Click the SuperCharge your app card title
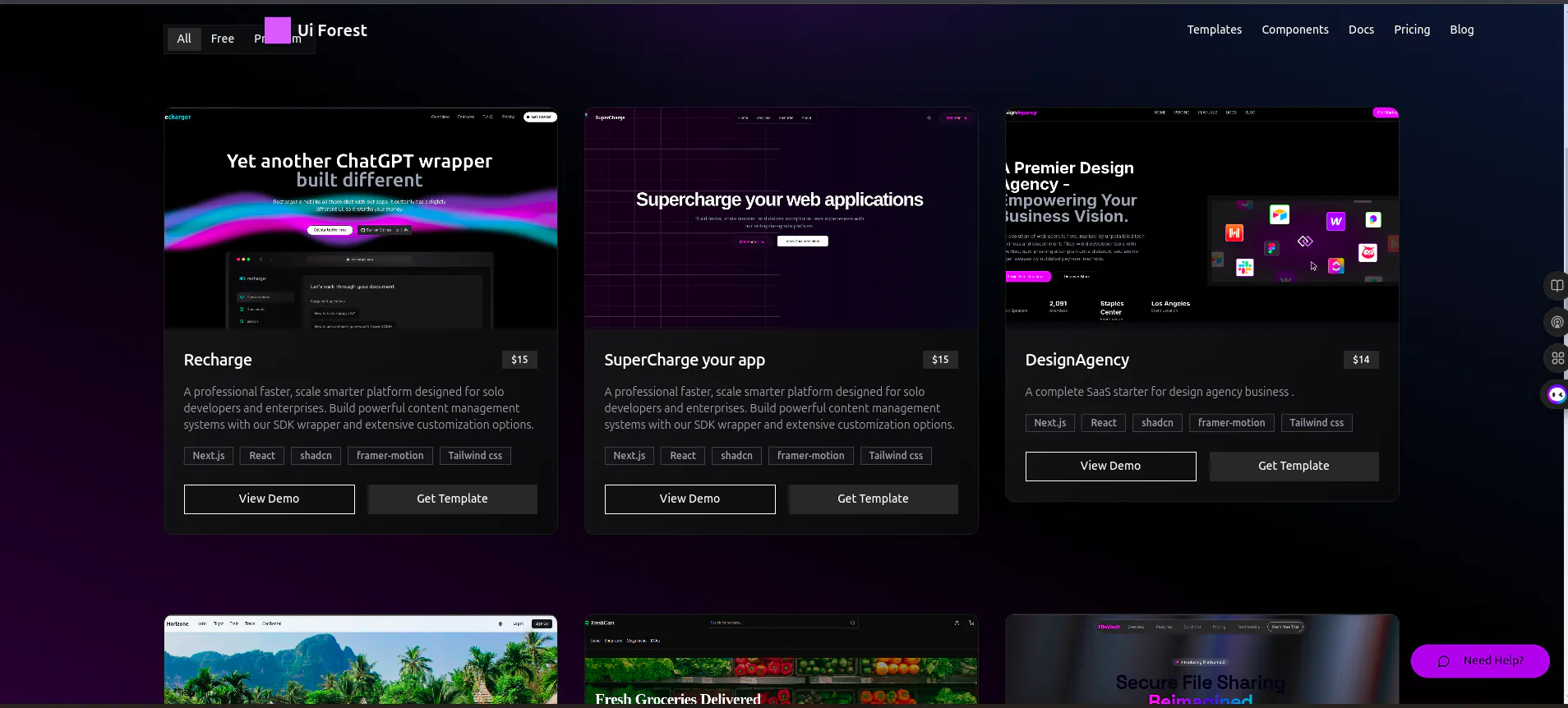Viewport: 1568px width, 708px height. coord(685,360)
